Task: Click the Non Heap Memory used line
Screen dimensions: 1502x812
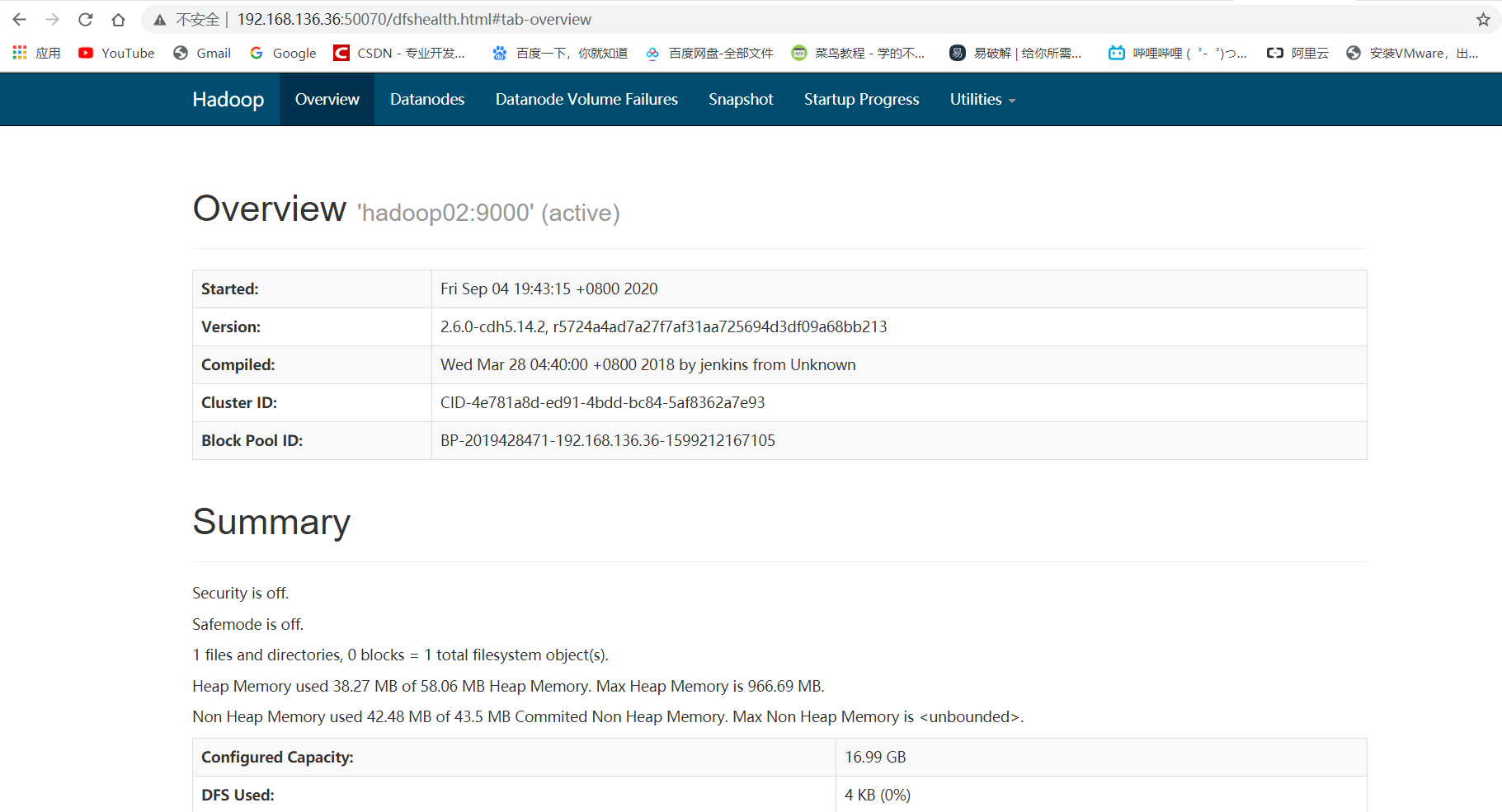Action: tap(608, 716)
